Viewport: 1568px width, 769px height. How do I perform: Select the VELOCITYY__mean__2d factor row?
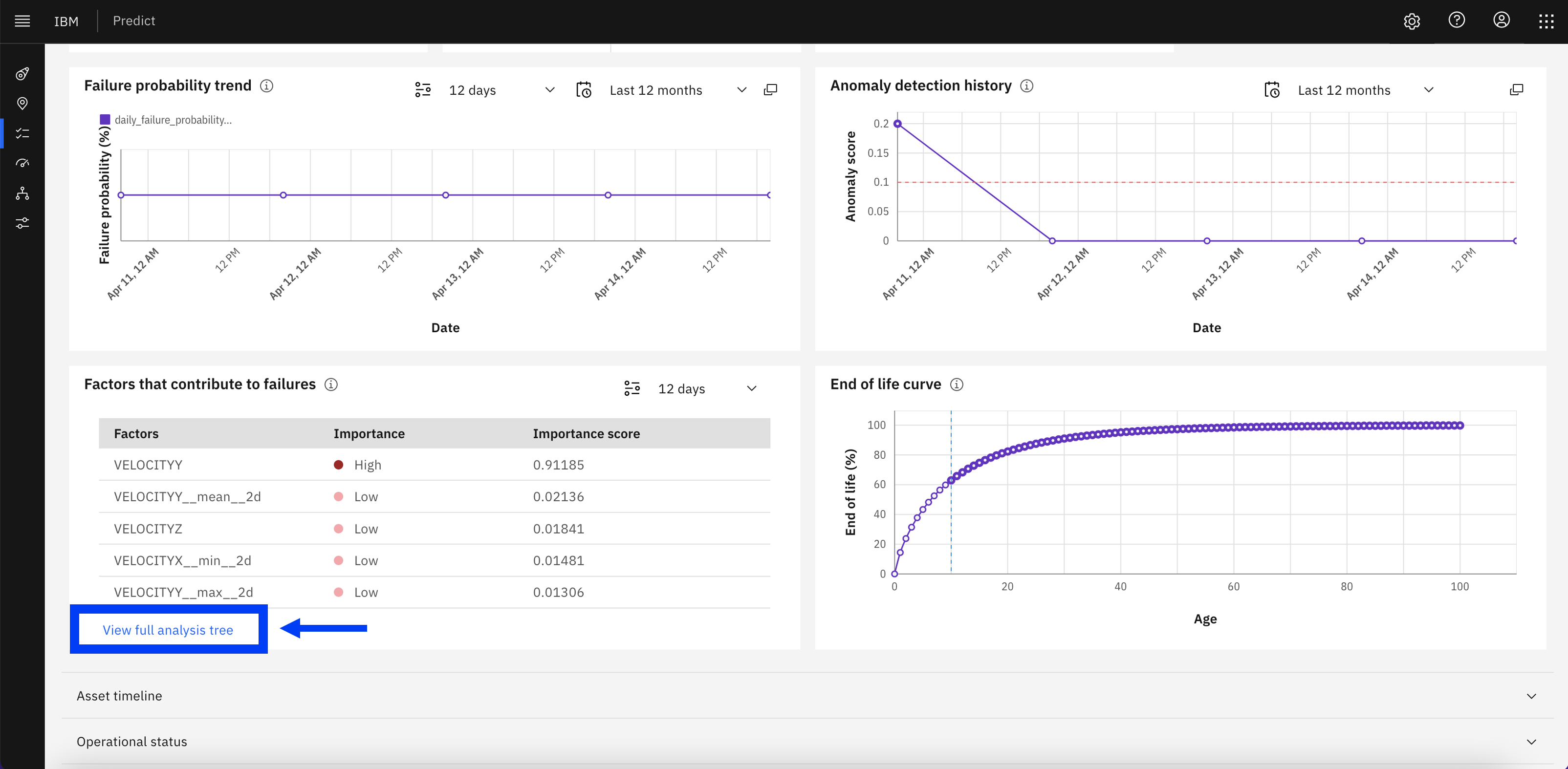[x=435, y=497]
